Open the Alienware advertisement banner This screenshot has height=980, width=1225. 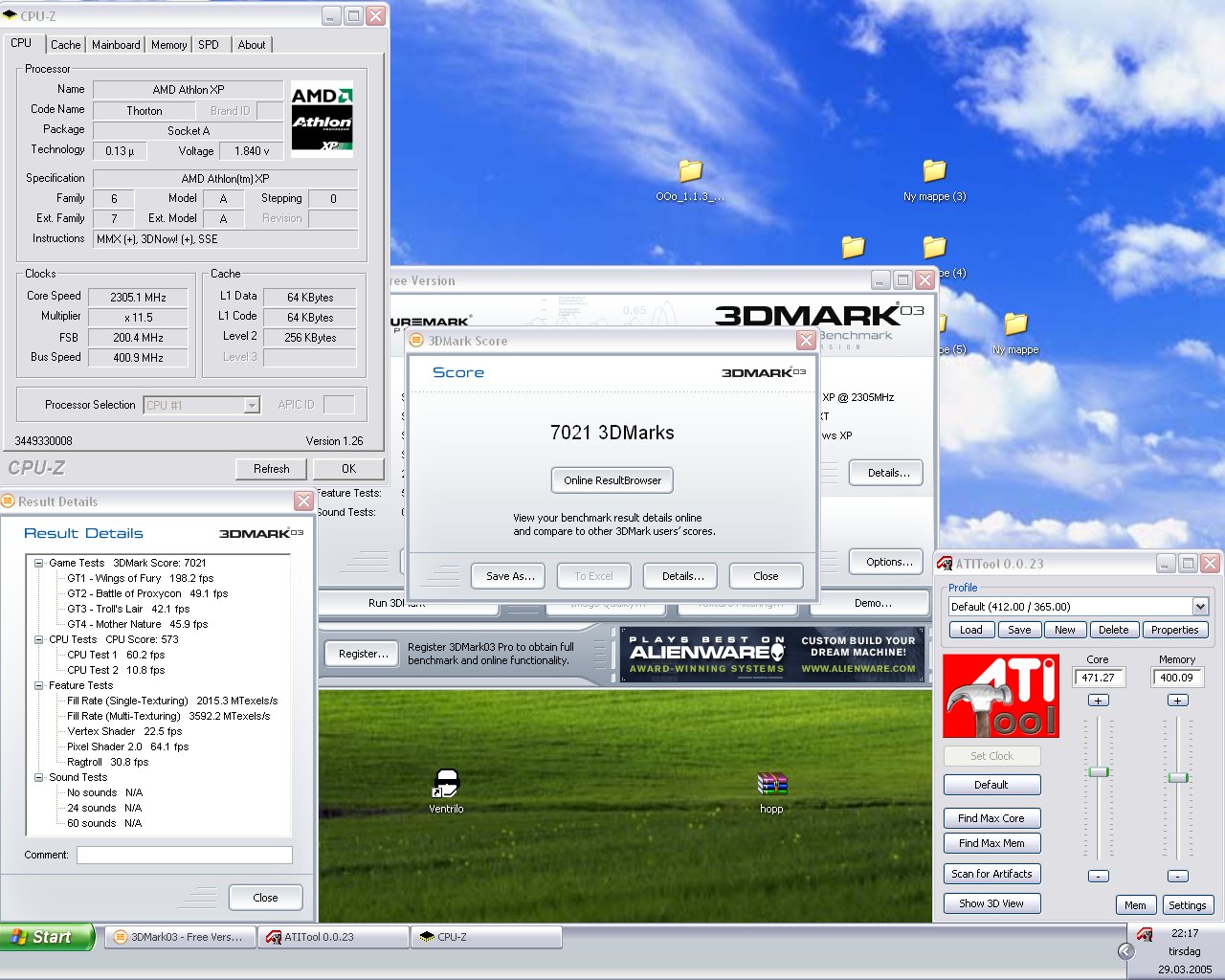[772, 655]
